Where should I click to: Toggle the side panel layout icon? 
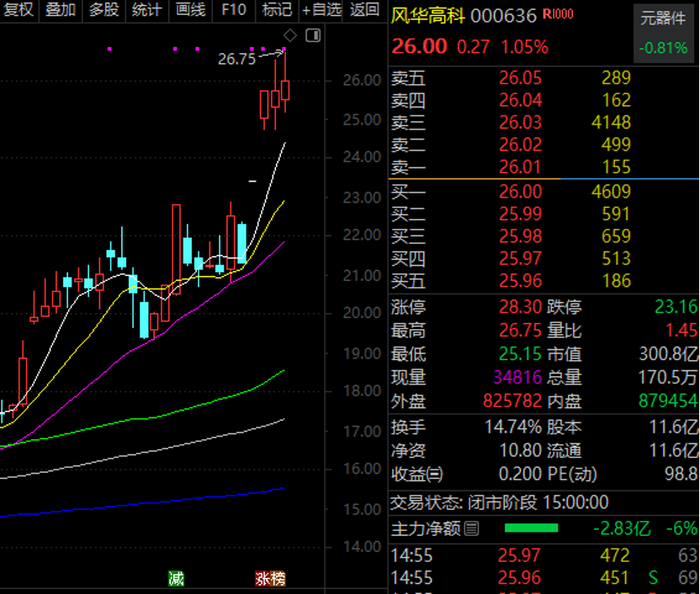(313, 35)
